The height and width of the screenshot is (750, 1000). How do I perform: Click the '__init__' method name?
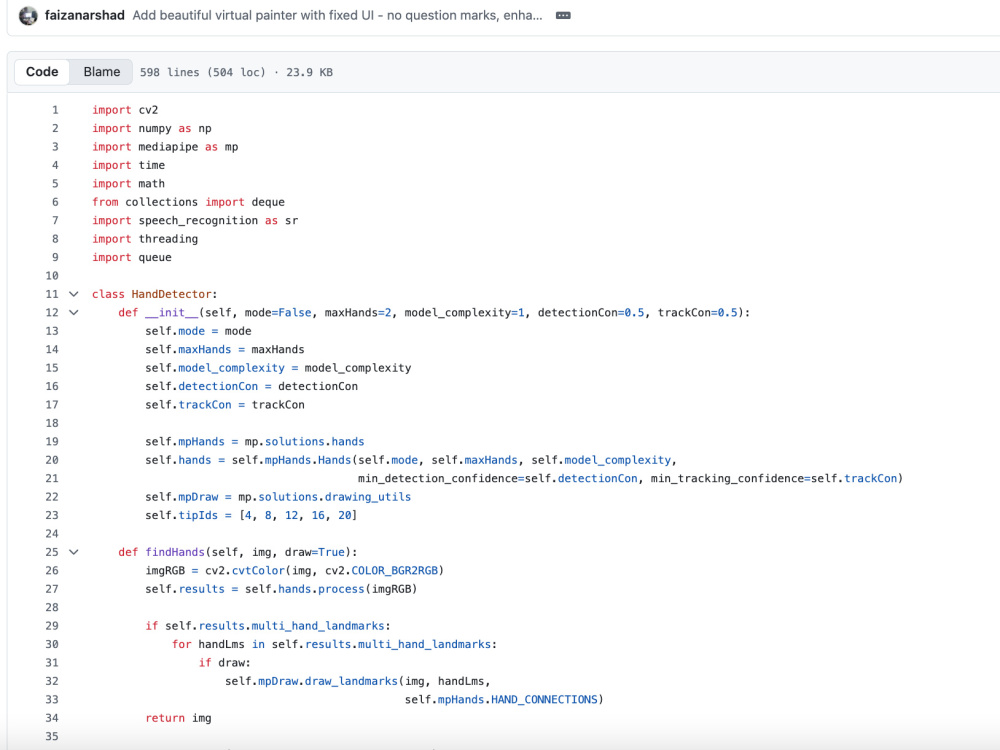coord(172,312)
